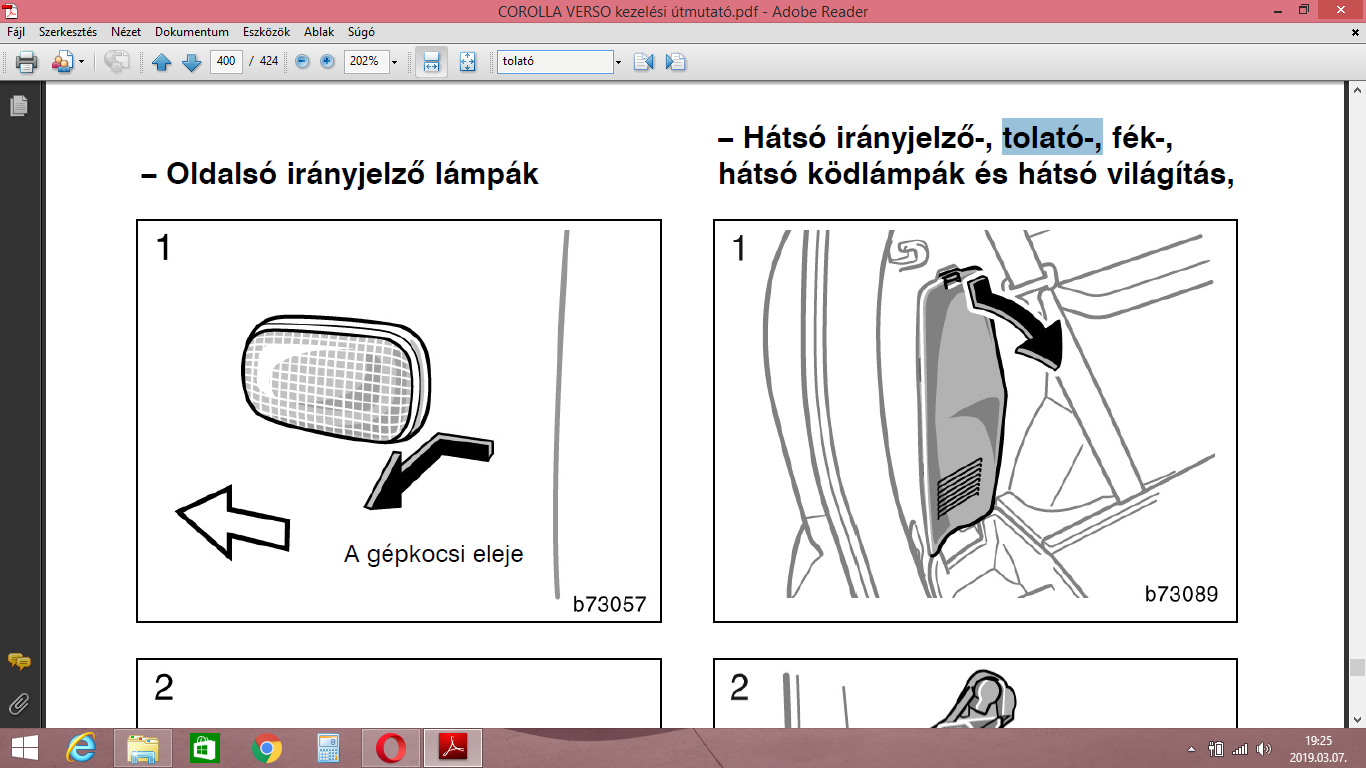The height and width of the screenshot is (768, 1366).
Task: Select the zoom percentage field 202%
Action: (366, 61)
